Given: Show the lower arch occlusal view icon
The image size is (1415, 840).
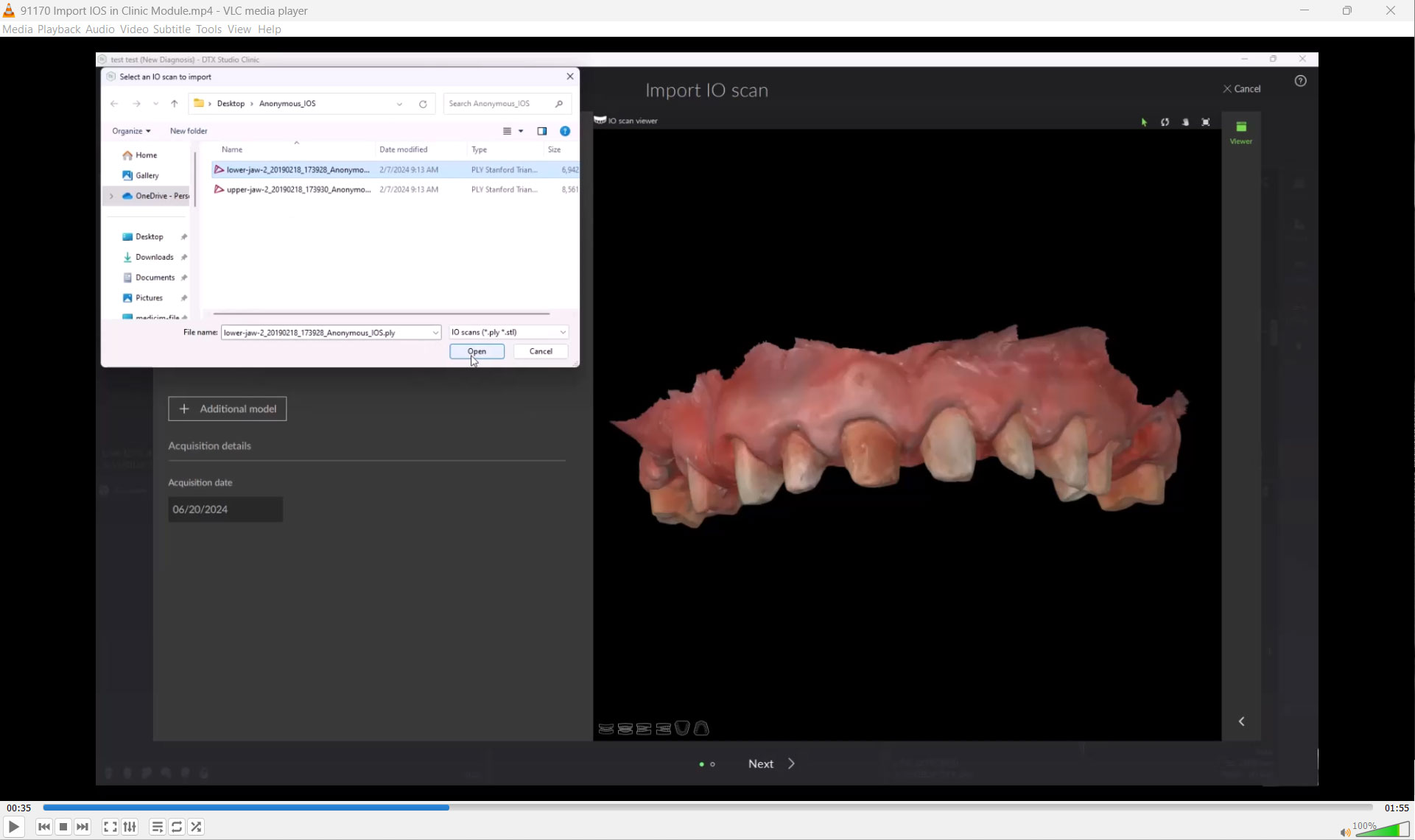Looking at the screenshot, I should (x=682, y=728).
